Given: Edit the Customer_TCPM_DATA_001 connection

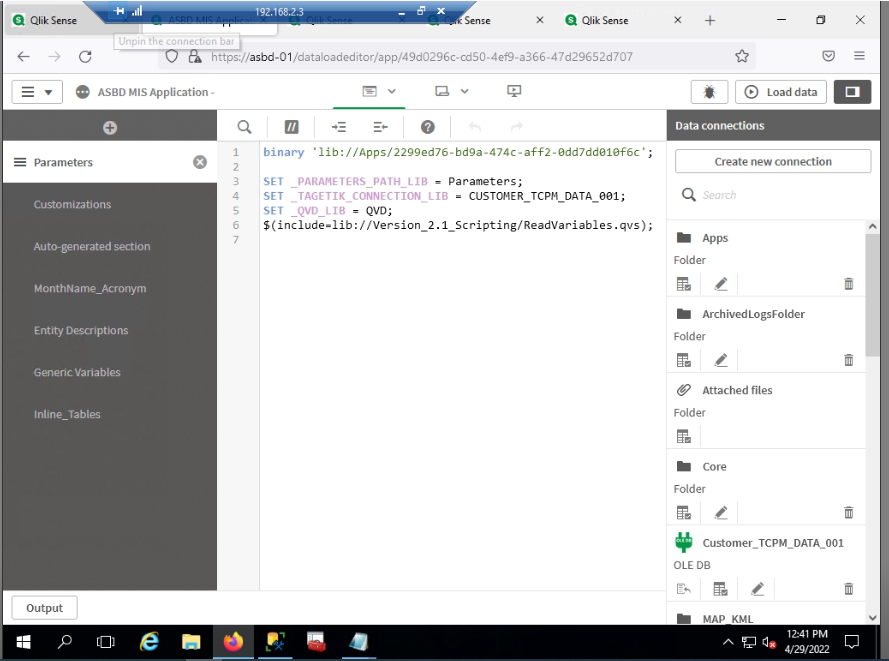Looking at the screenshot, I should [757, 589].
